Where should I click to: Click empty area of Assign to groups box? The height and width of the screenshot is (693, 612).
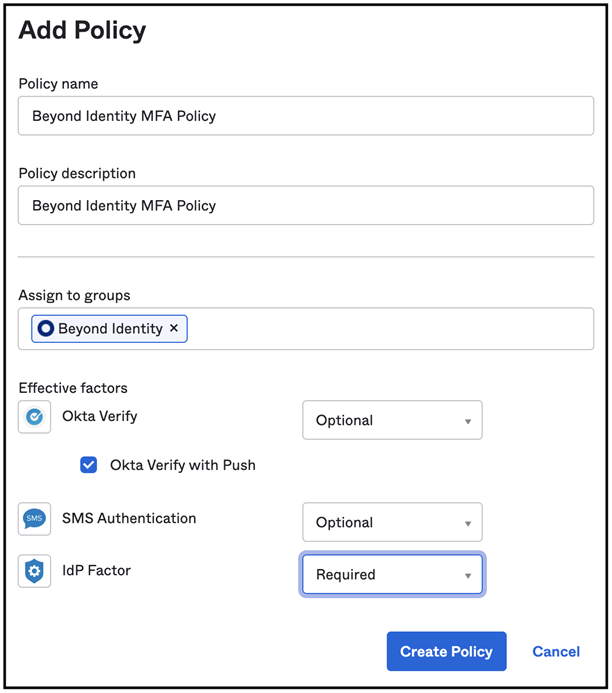point(390,329)
